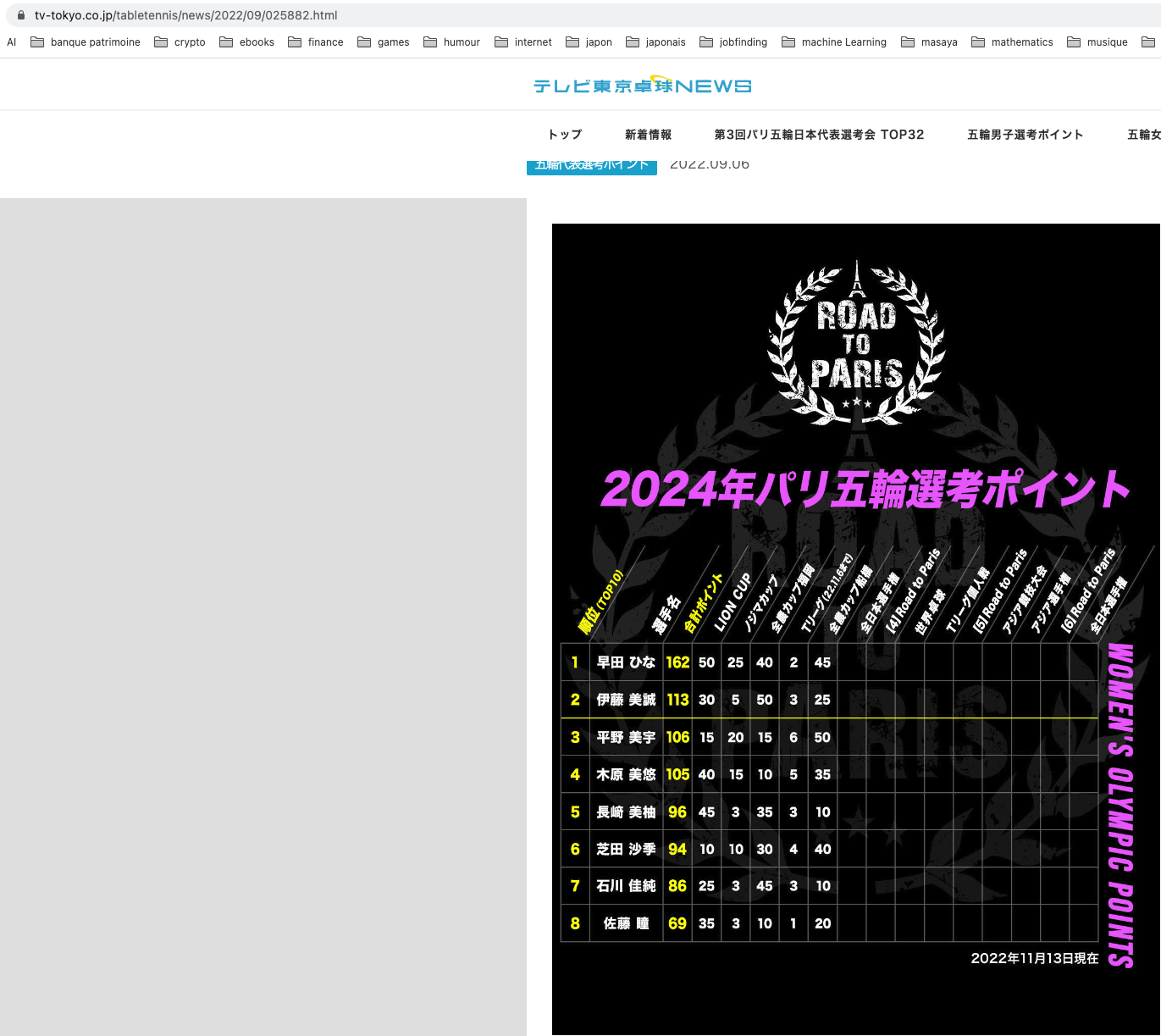Click the WOMEN'S OLYMPIC POINTS vertical text
The width and height of the screenshot is (1161, 1036).
pos(1120,805)
